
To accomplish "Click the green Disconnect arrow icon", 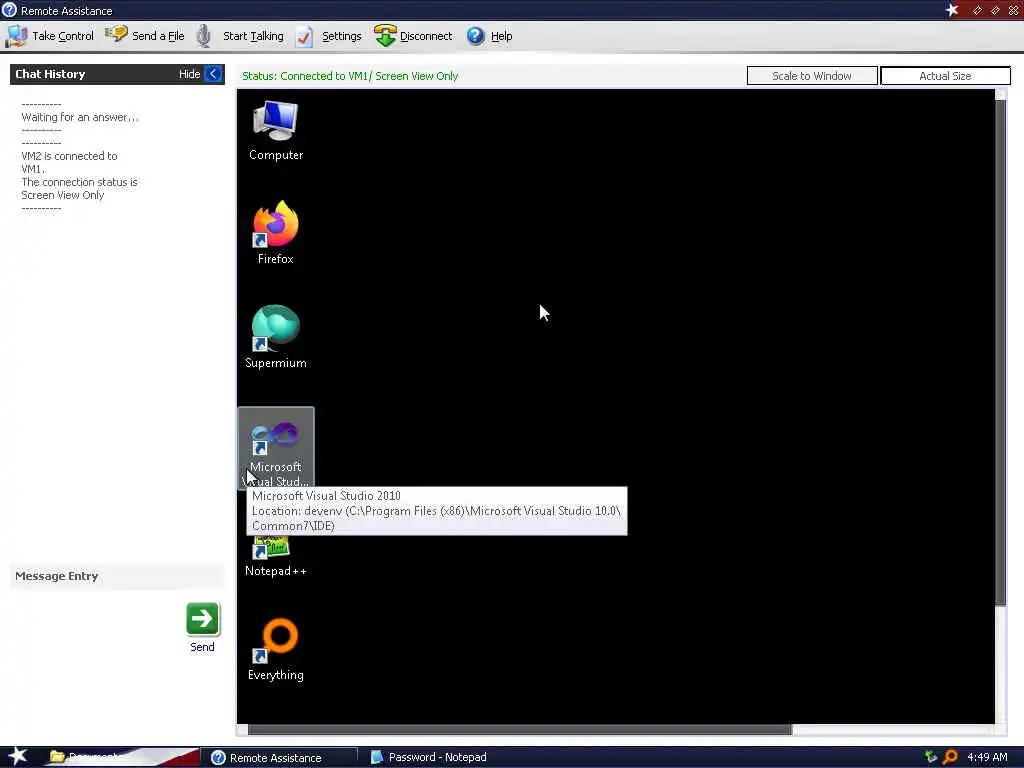I will (385, 36).
